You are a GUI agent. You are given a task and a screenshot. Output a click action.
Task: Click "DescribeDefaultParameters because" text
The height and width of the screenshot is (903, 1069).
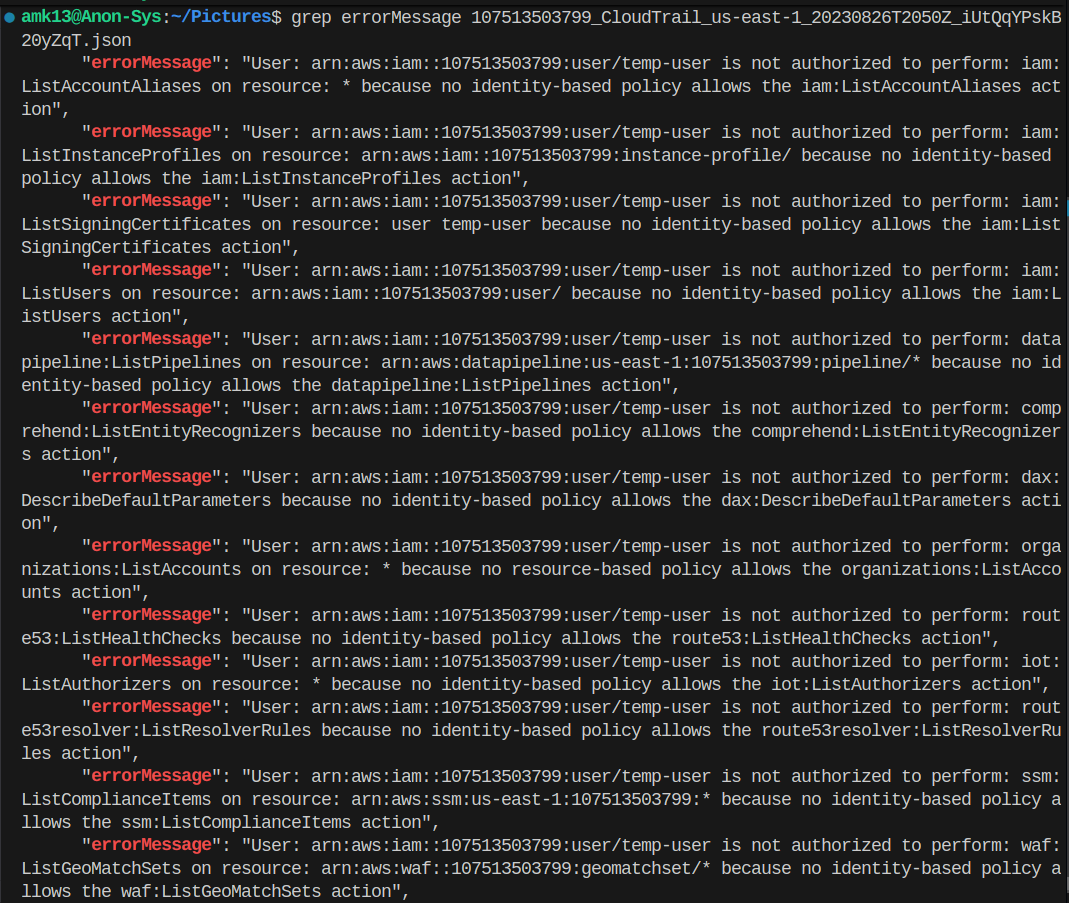[x=186, y=500]
